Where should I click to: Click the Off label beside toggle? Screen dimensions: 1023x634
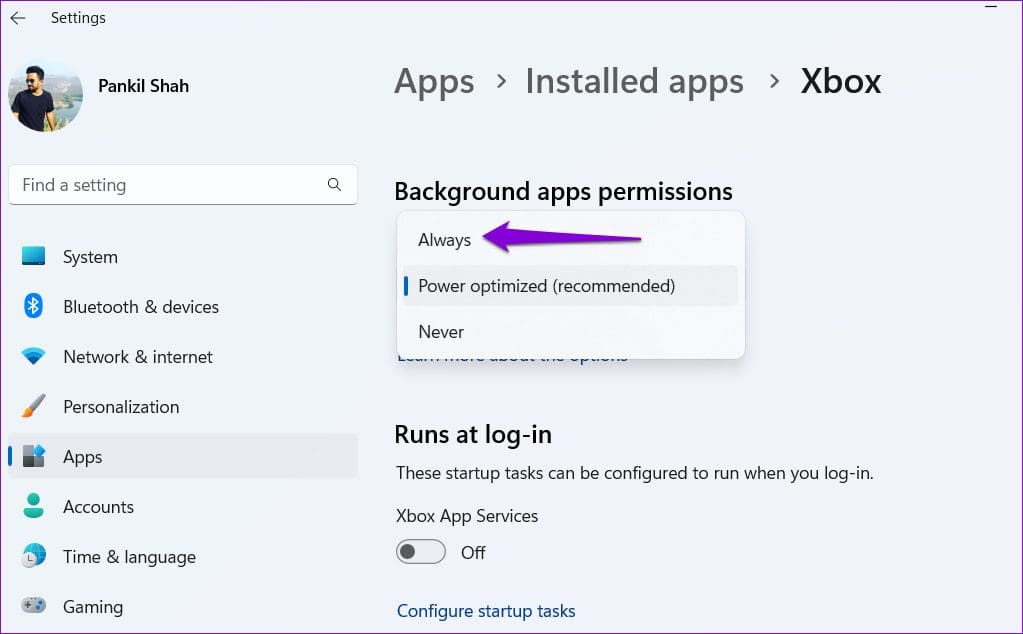473,552
